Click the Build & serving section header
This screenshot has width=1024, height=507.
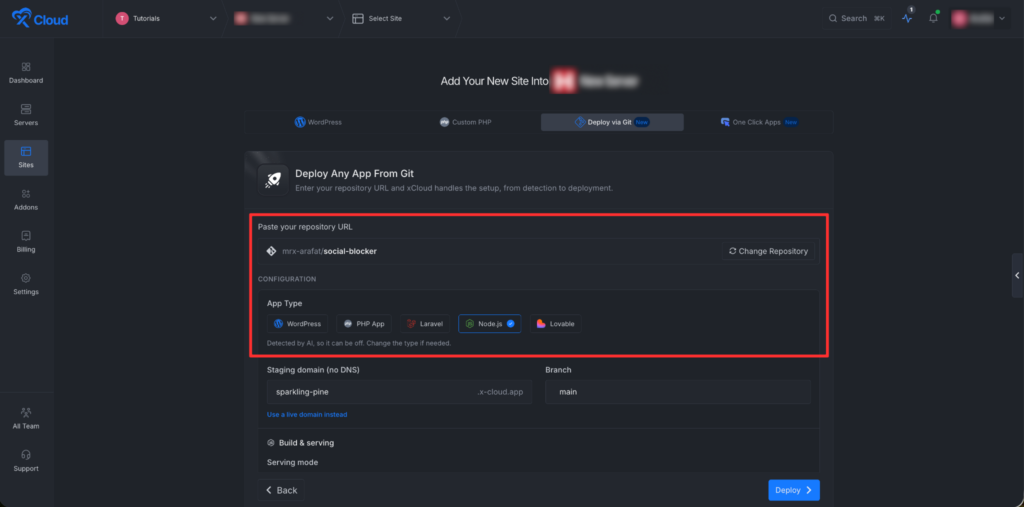300,442
